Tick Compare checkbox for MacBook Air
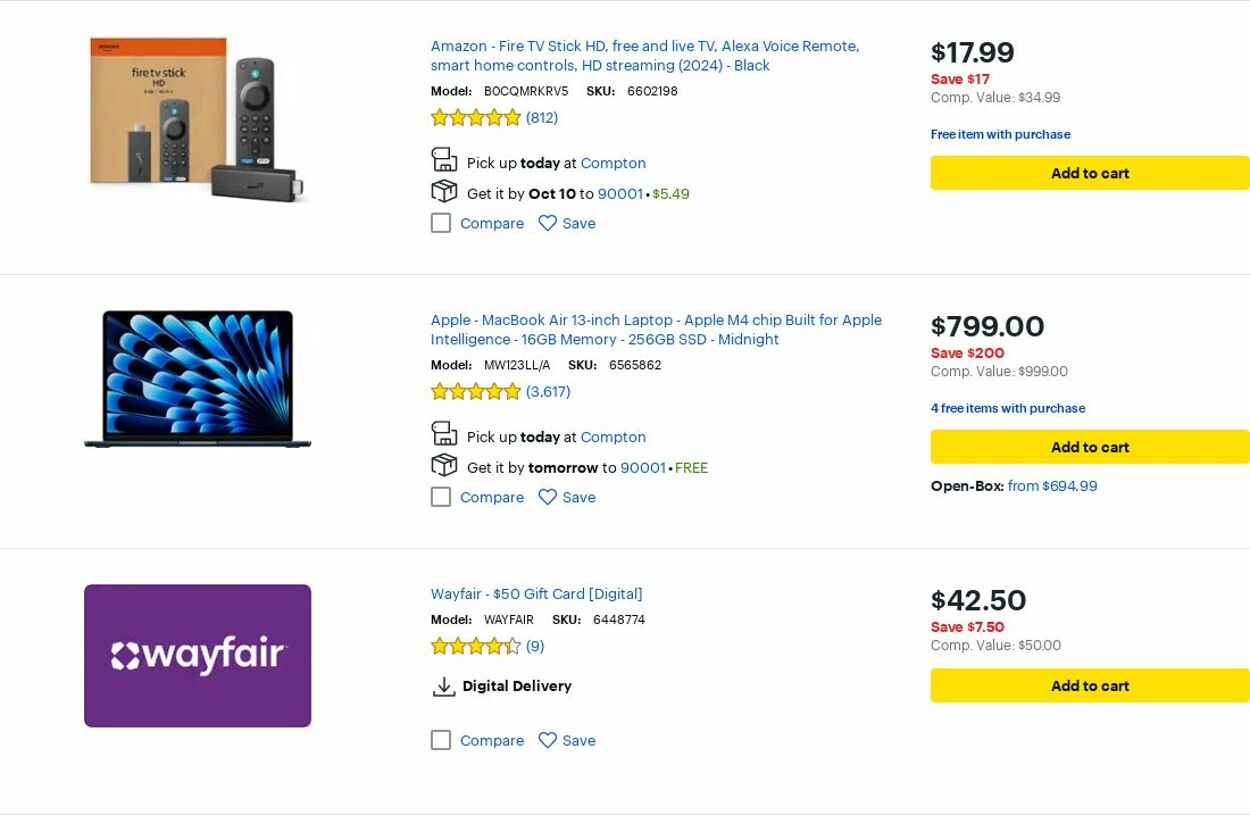 [x=441, y=497]
